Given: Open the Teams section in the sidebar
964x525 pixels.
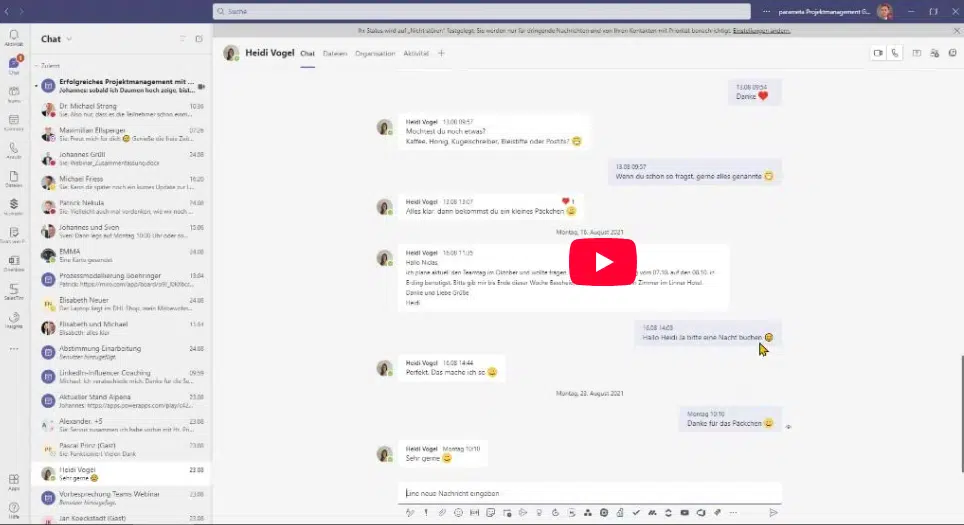Looking at the screenshot, I should click(x=14, y=94).
